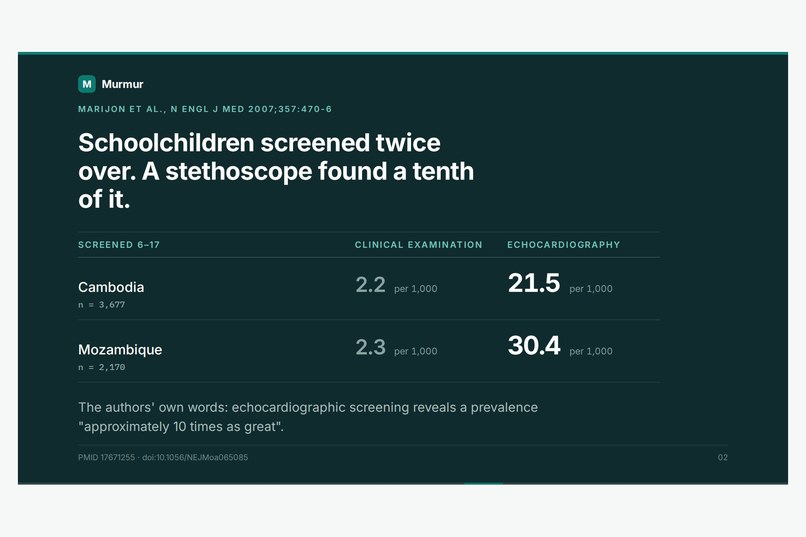Click the Cambodia row label
The width and height of the screenshot is (806, 537).
point(111,287)
